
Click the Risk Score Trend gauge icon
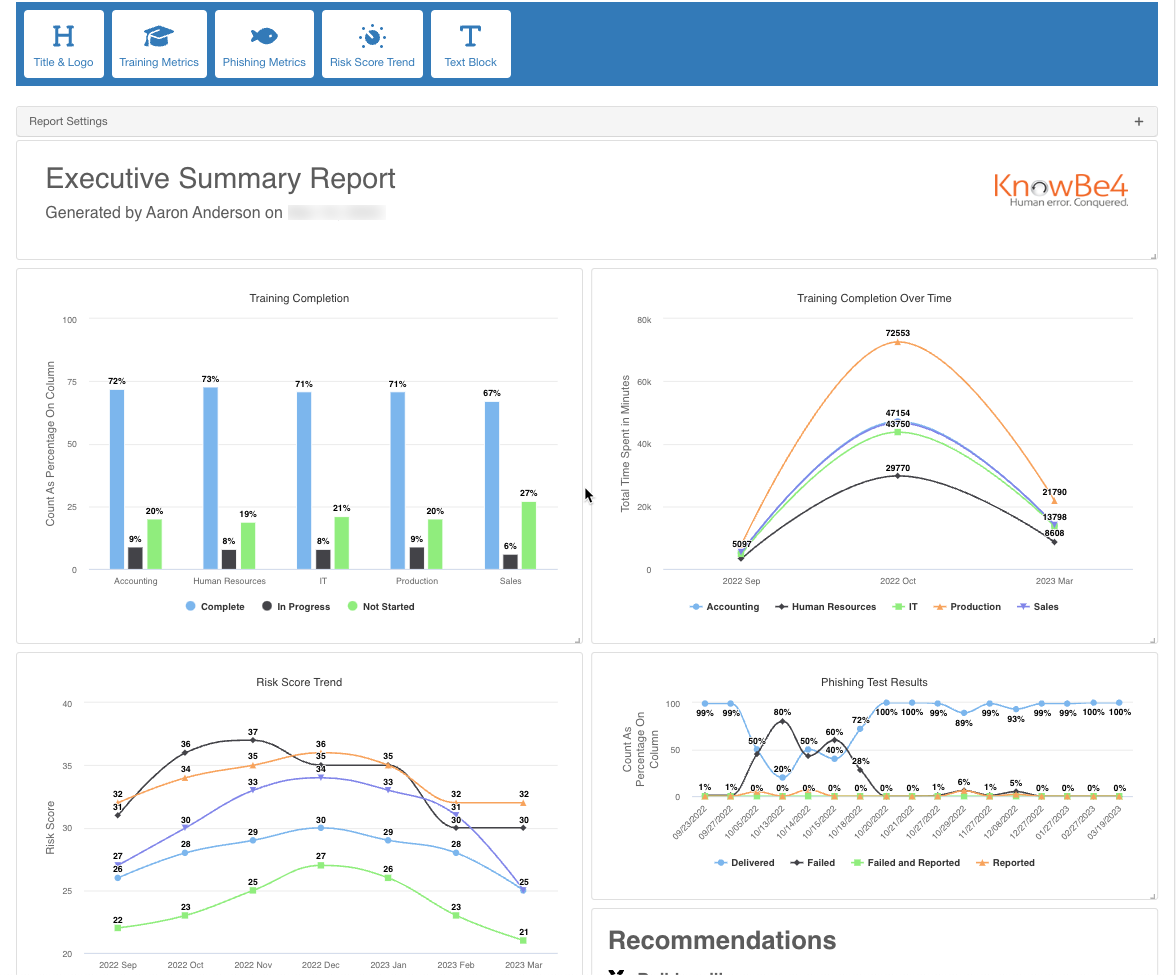[372, 43]
